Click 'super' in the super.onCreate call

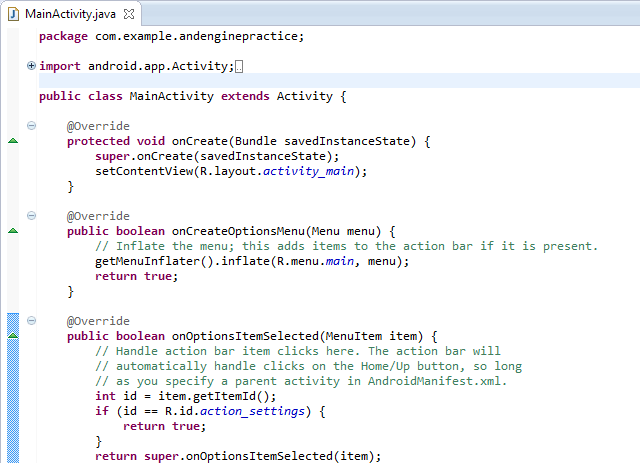click(112, 156)
